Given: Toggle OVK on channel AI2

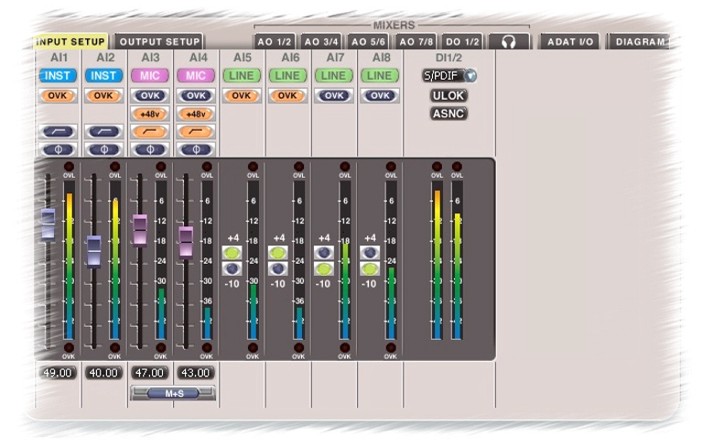Looking at the screenshot, I should 104,95.
